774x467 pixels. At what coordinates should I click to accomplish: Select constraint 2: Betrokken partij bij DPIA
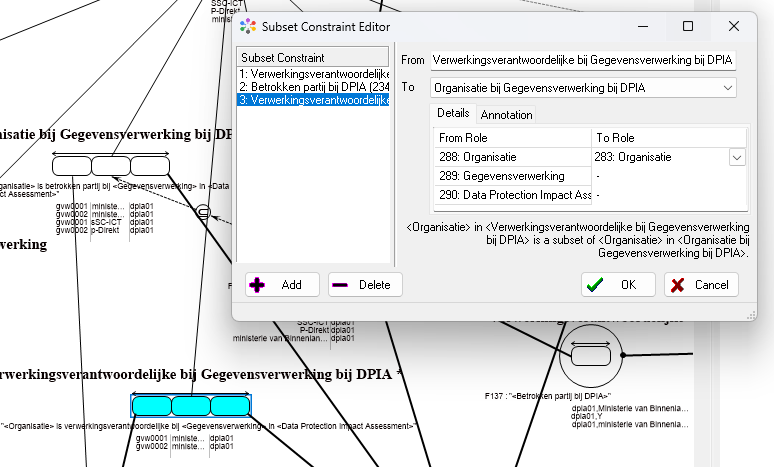313,87
